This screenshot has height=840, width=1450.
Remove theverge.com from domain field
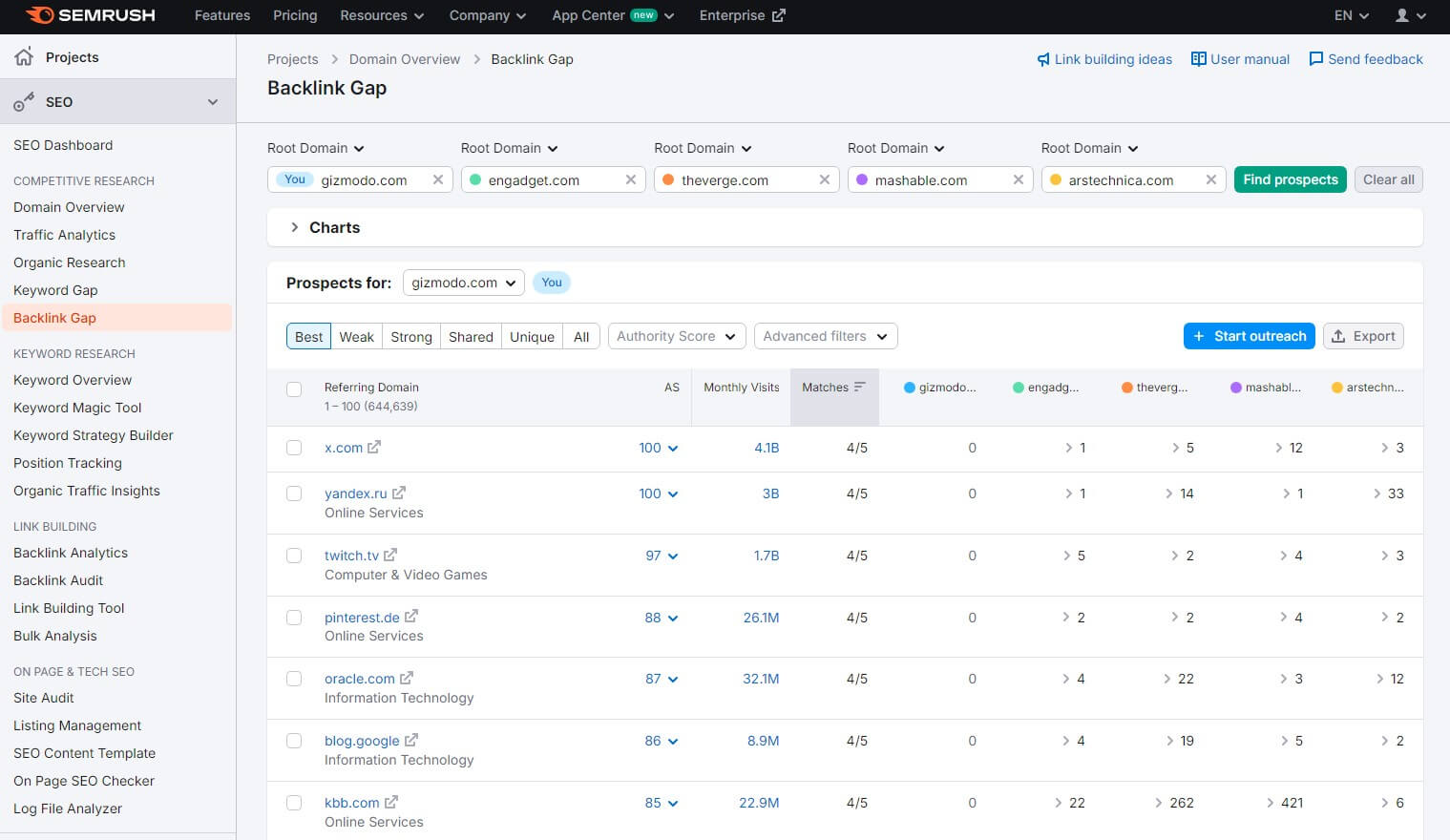[825, 179]
